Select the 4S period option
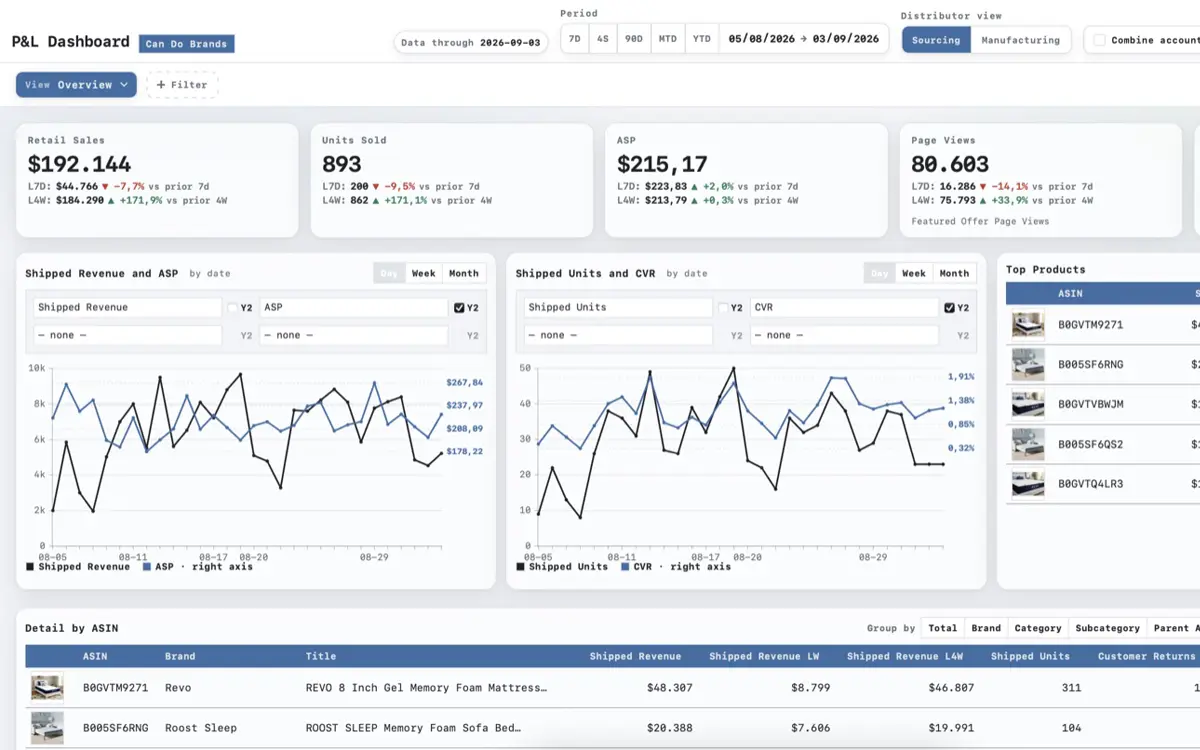 (602, 39)
